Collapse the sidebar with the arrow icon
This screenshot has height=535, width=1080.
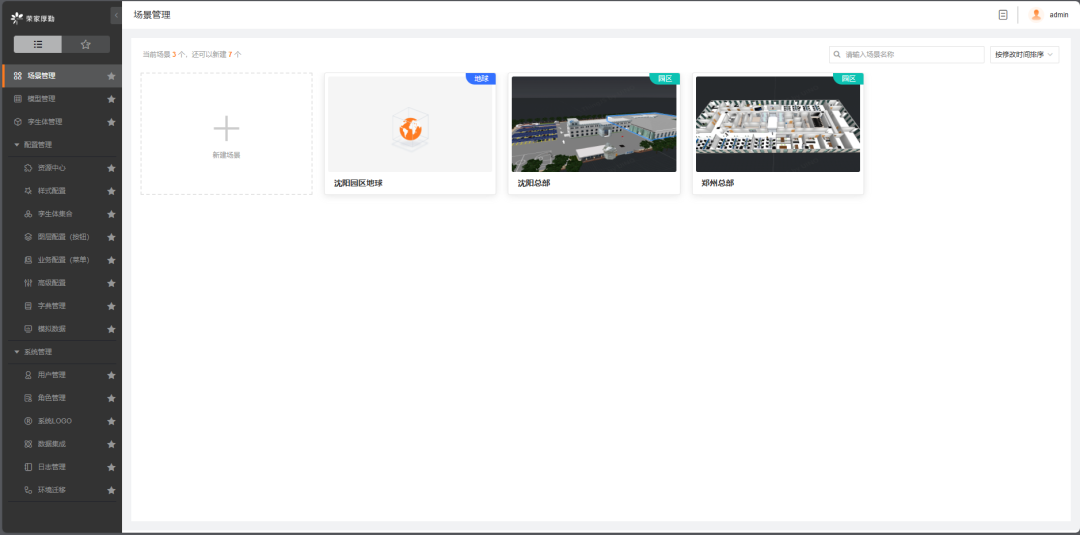point(116,15)
